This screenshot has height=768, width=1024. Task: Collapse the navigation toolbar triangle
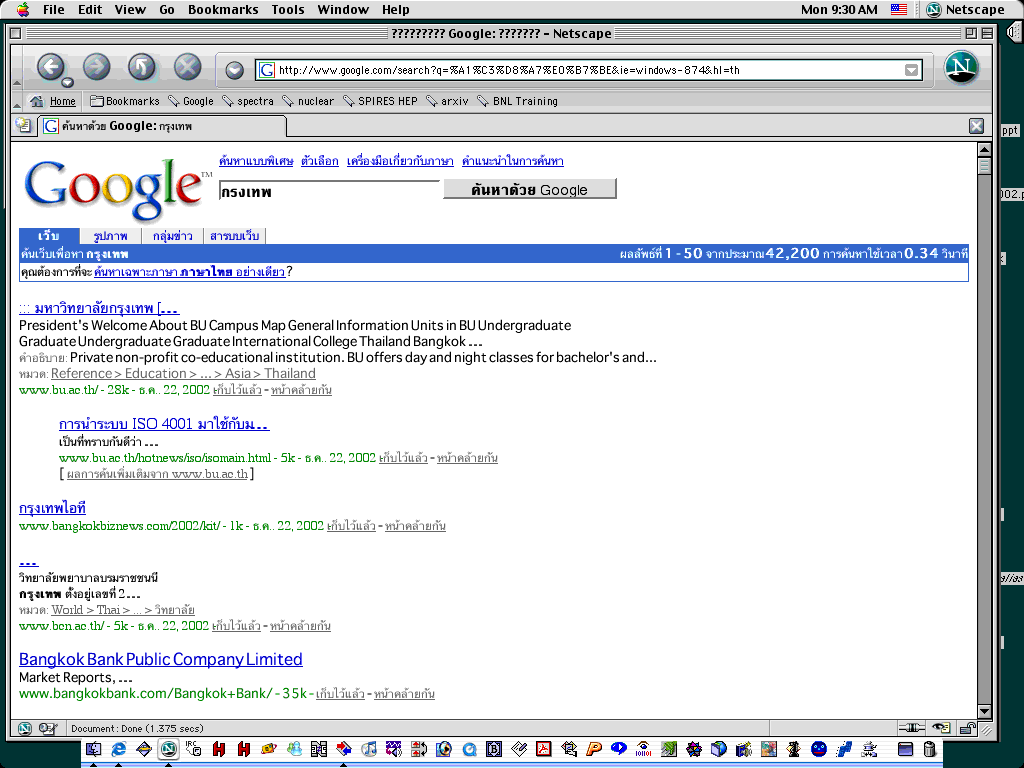coord(17,82)
